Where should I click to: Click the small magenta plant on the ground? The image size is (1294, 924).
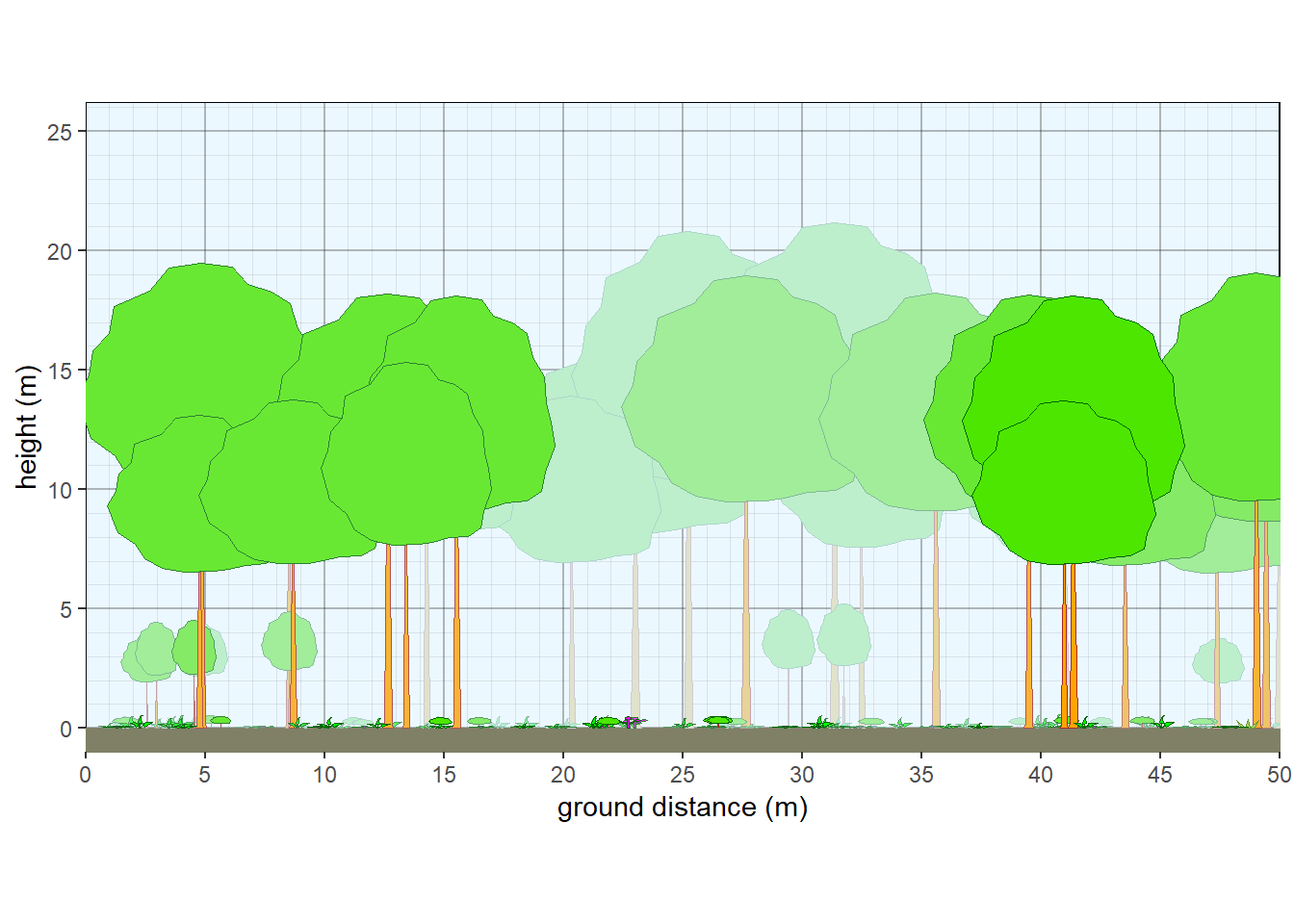(633, 721)
